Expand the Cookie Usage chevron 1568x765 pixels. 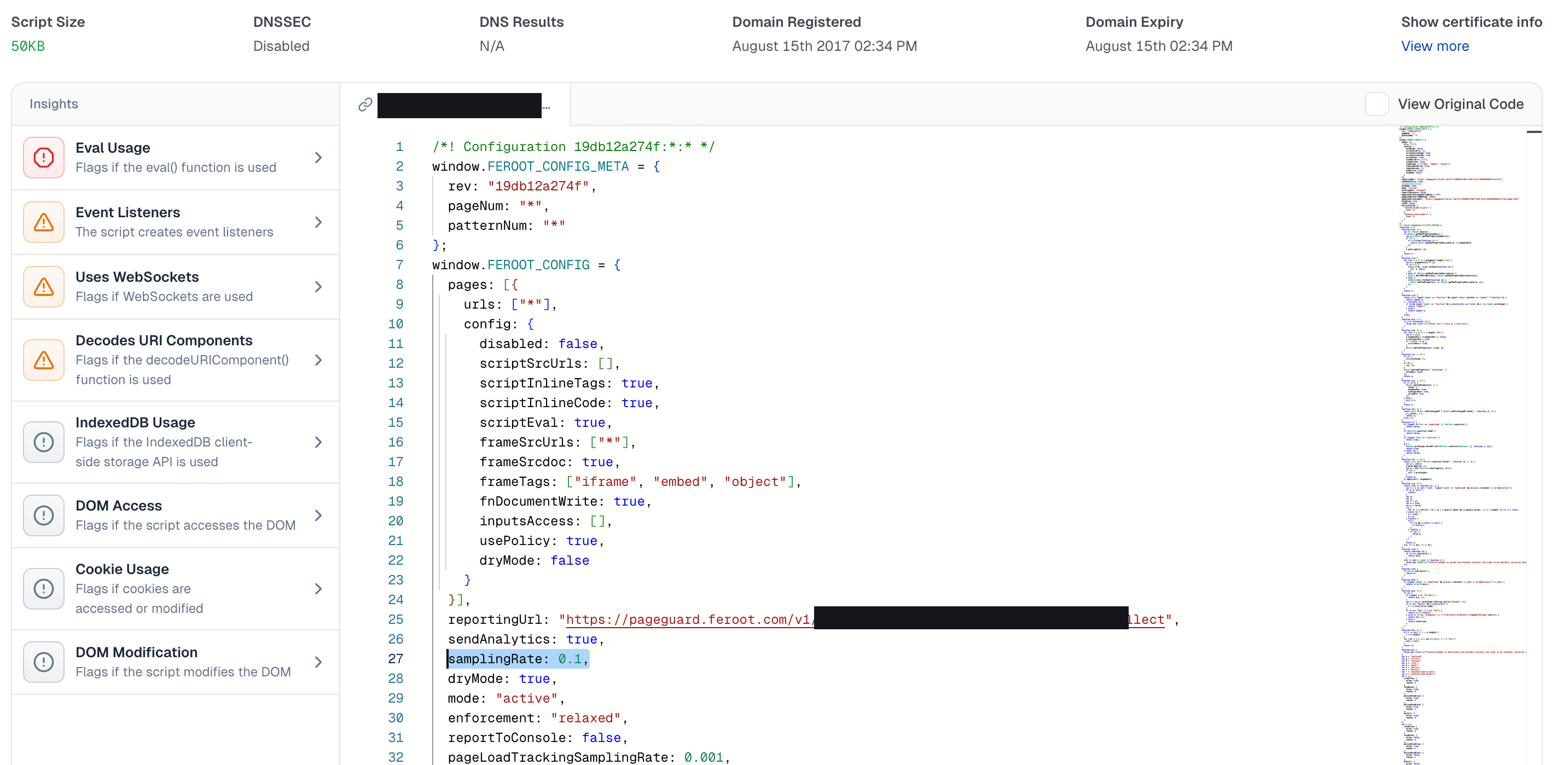(318, 588)
